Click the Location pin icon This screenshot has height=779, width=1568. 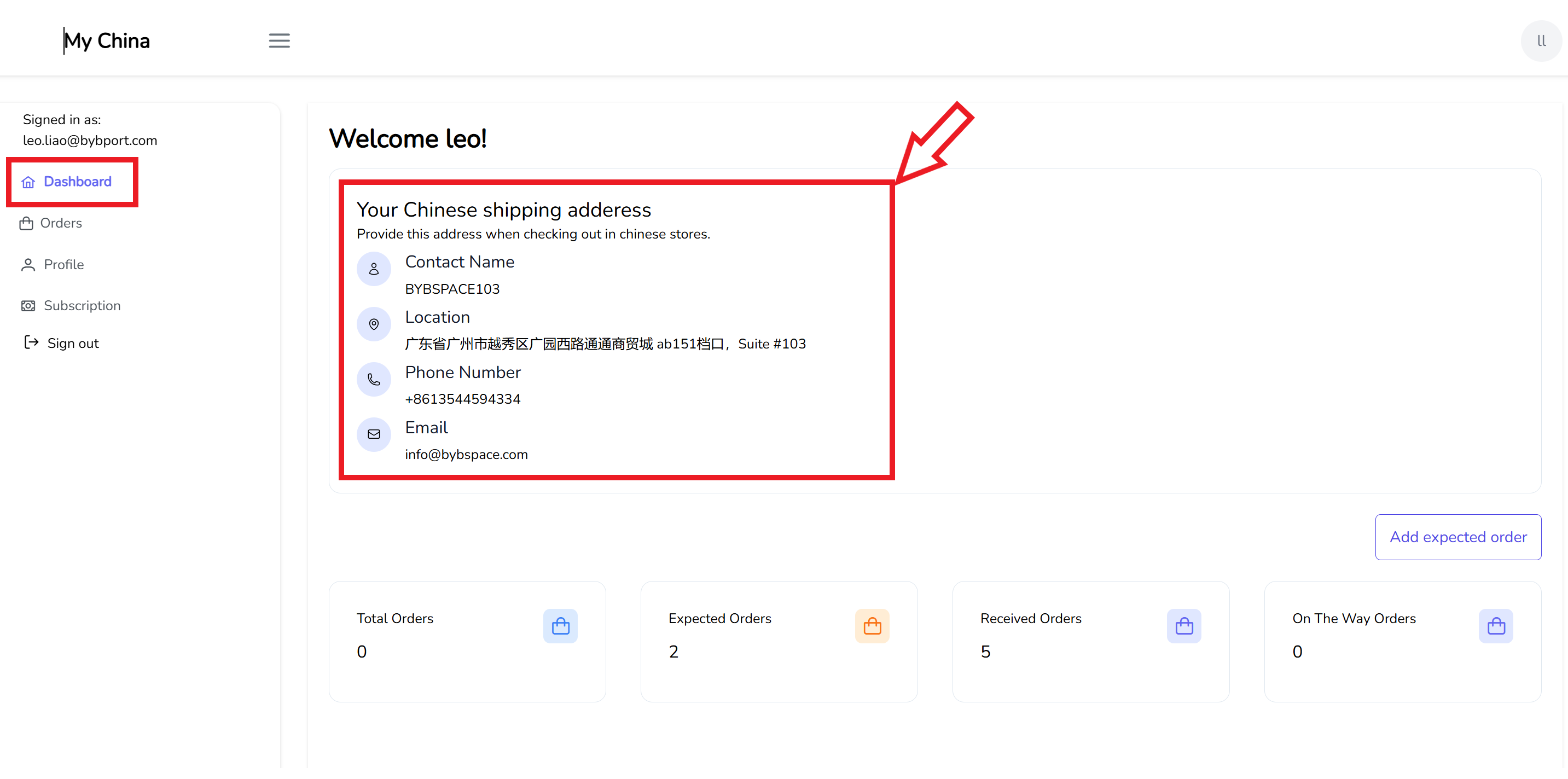click(374, 324)
